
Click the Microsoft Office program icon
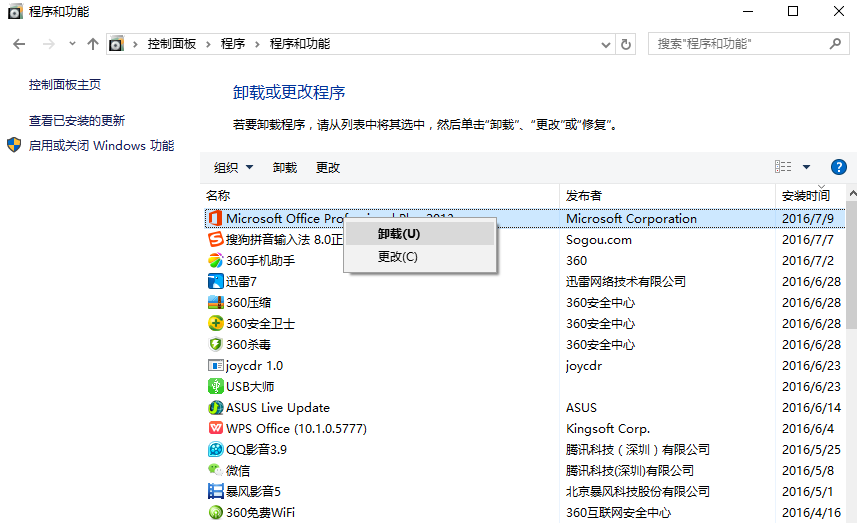click(x=215, y=218)
